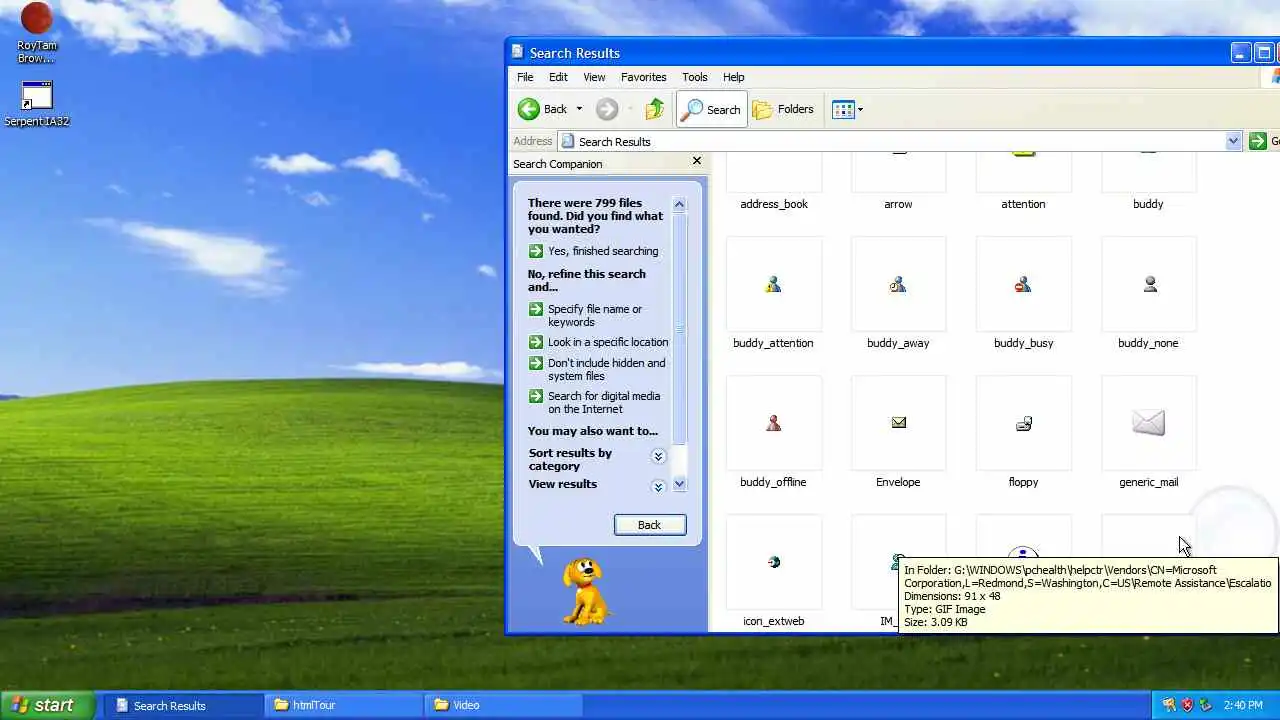
Task: Close the Search Companion pane
Action: pos(697,161)
